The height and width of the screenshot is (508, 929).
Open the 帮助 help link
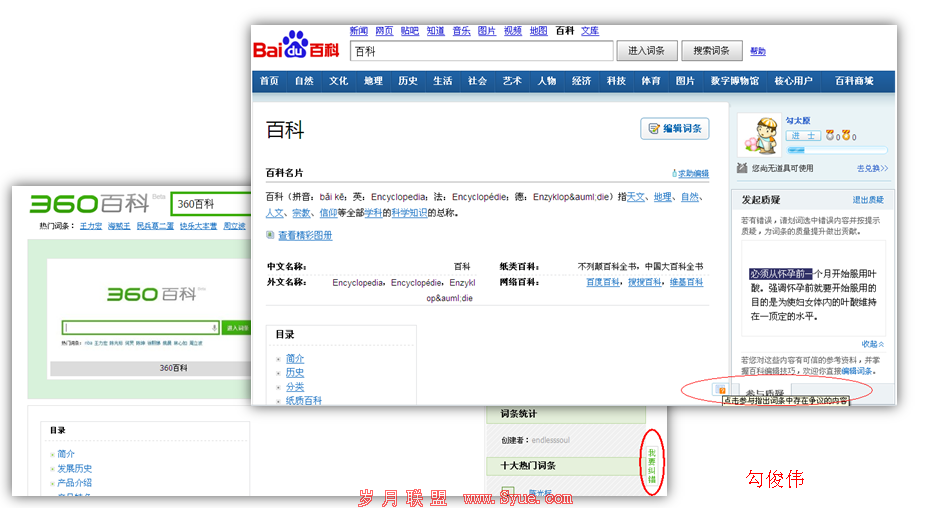(758, 51)
